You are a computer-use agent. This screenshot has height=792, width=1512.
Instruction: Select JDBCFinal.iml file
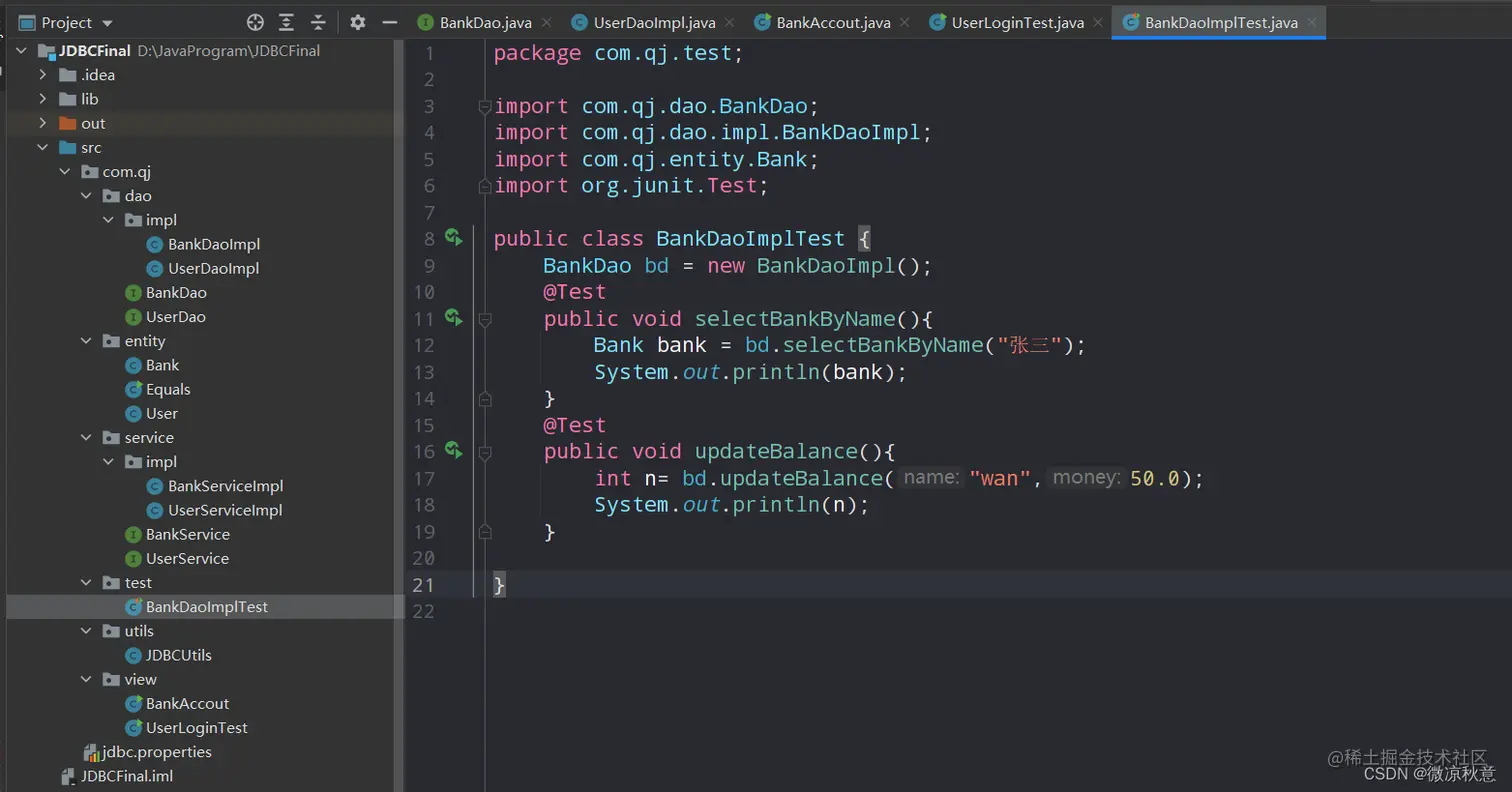(126, 776)
